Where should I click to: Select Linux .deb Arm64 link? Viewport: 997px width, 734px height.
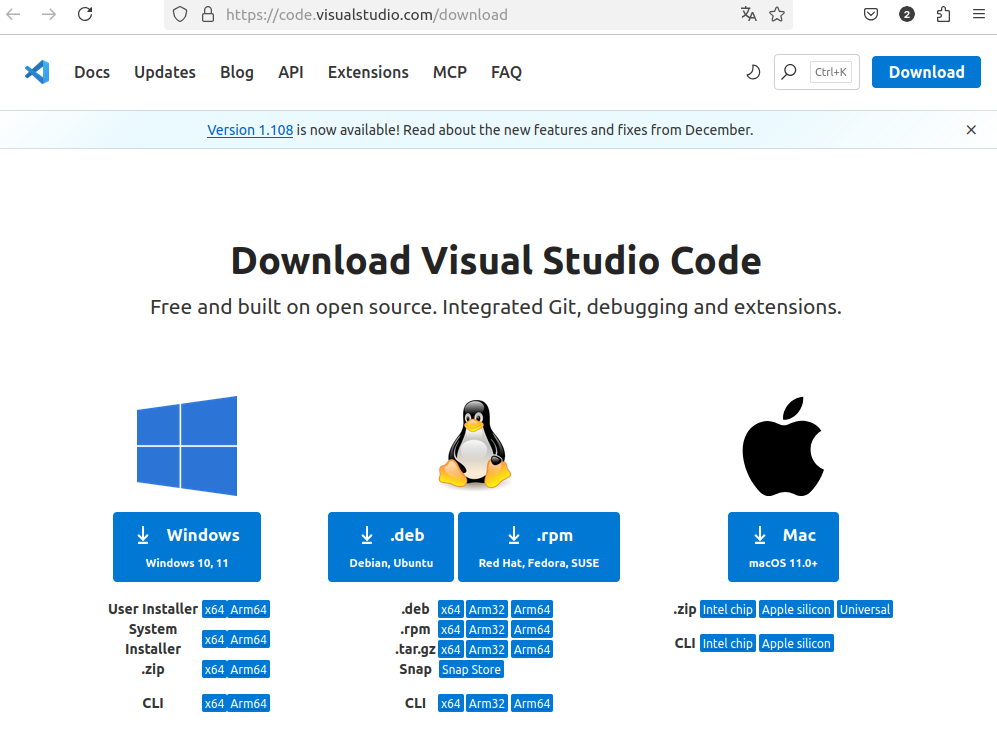(532, 609)
